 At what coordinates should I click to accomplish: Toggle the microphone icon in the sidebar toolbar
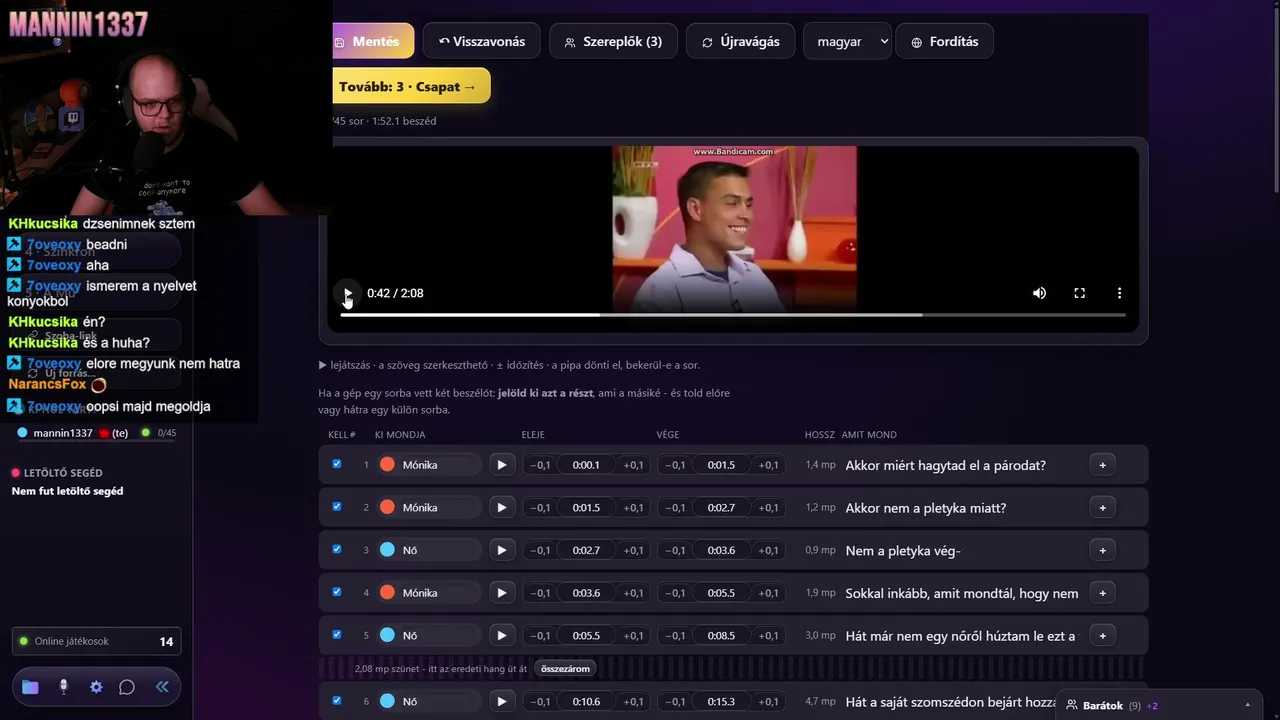point(63,687)
